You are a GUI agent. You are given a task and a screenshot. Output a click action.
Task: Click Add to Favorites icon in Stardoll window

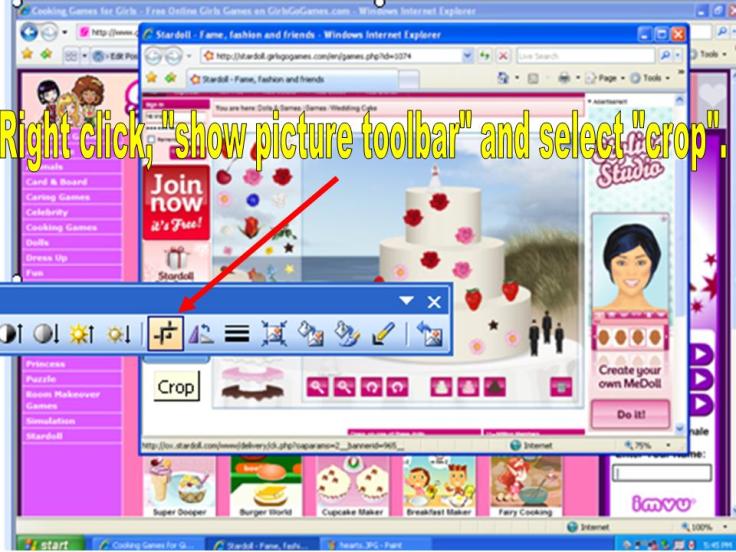click(170, 77)
